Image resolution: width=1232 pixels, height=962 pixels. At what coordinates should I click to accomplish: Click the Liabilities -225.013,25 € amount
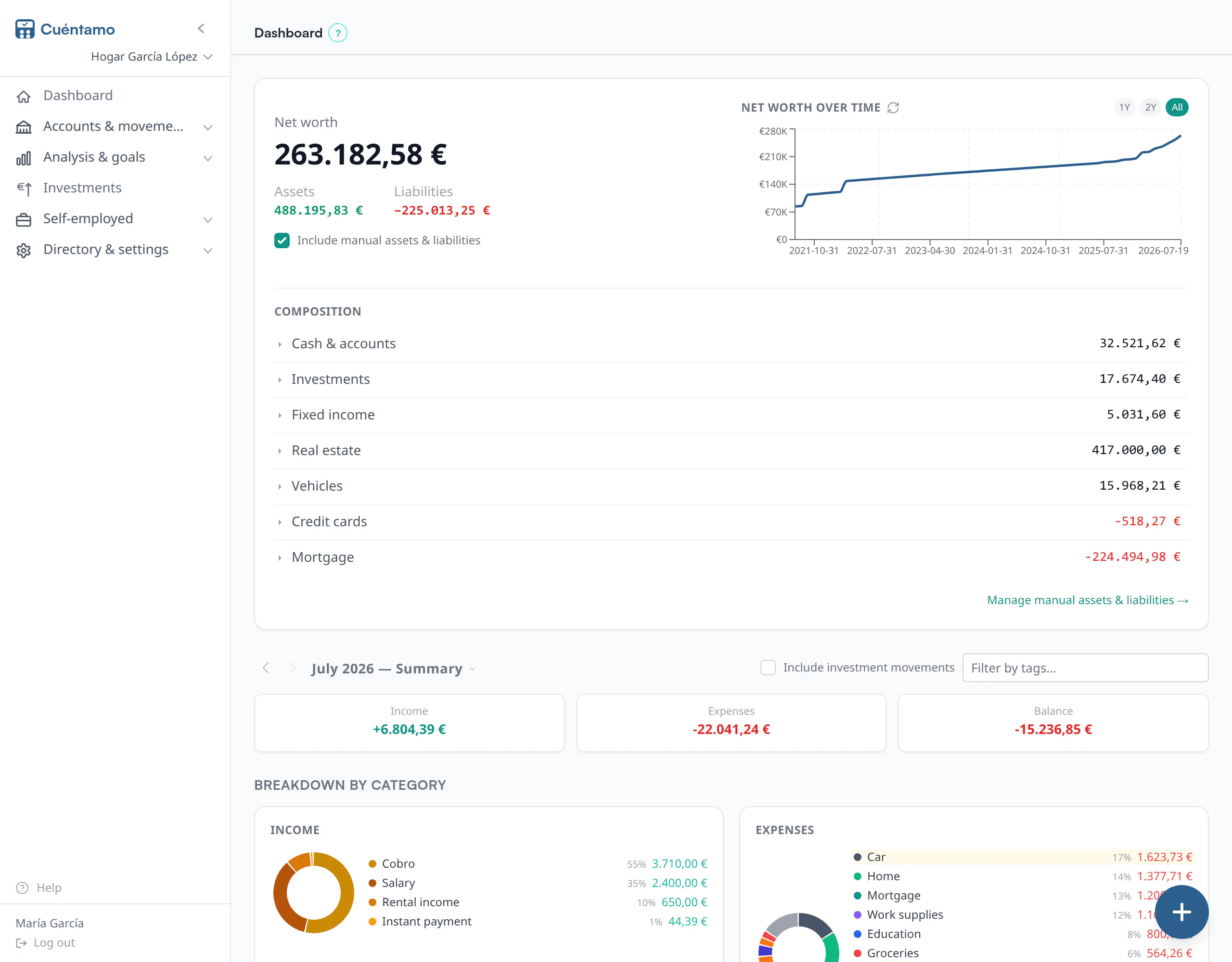click(x=442, y=210)
